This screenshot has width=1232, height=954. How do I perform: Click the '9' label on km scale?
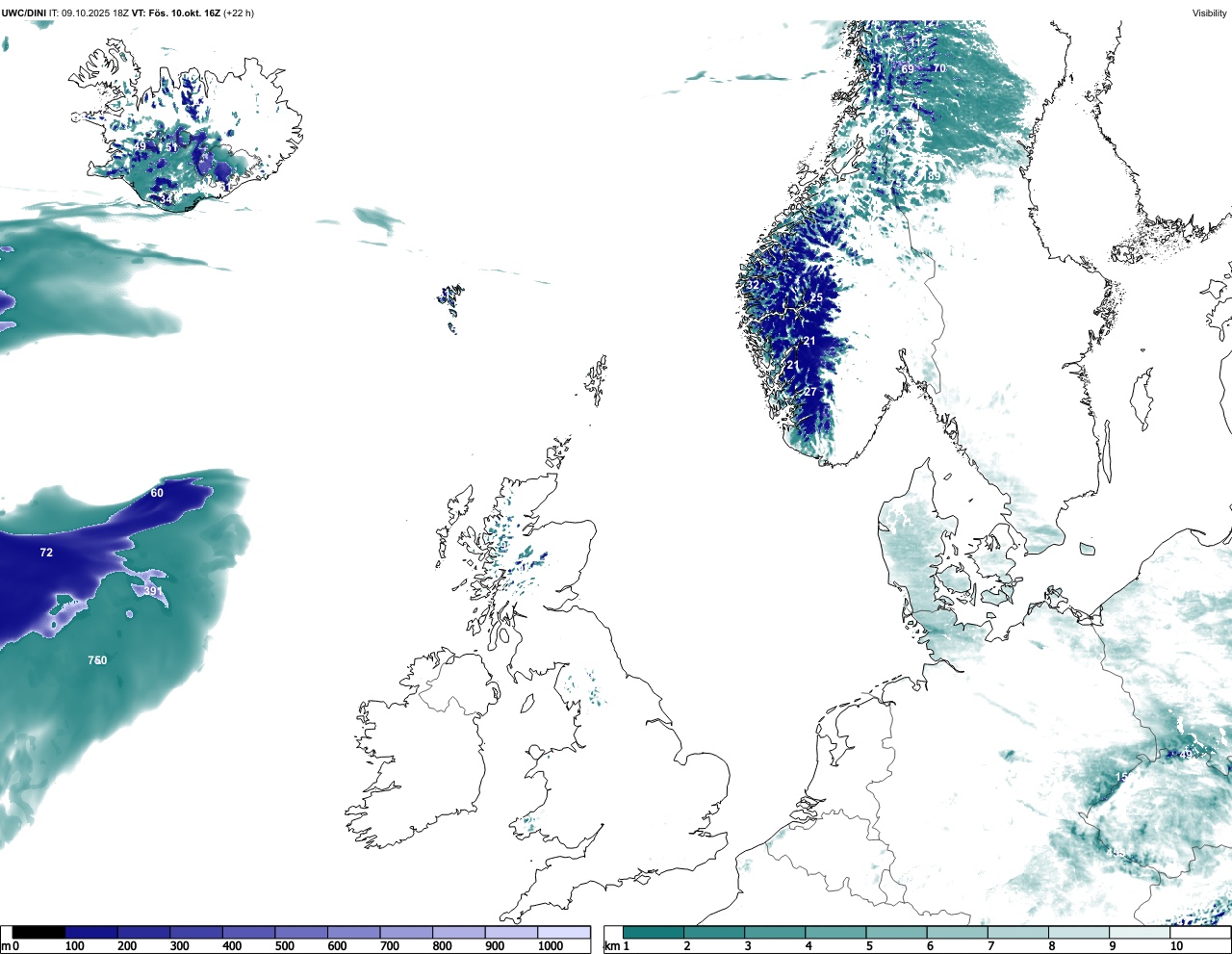pyautogui.click(x=1112, y=946)
